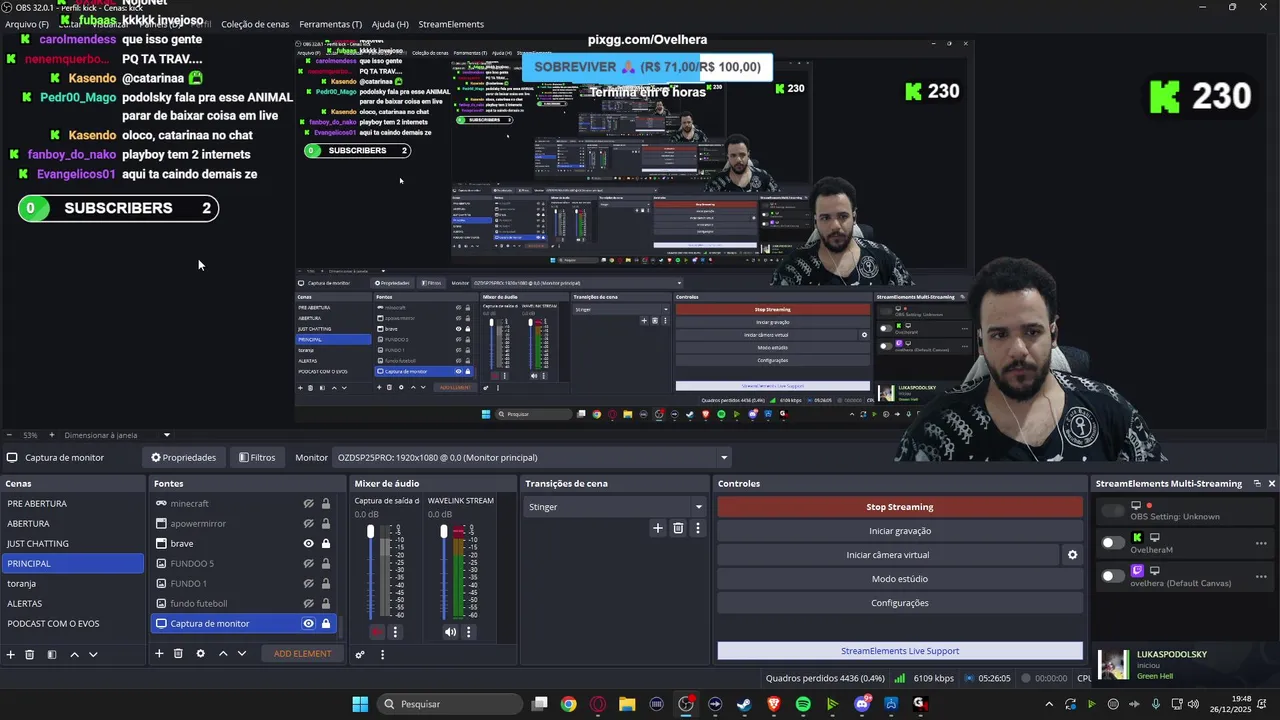Screen dimensions: 1280x720
Task: Open options for ovelhera Twitch output
Action: coord(1261,576)
